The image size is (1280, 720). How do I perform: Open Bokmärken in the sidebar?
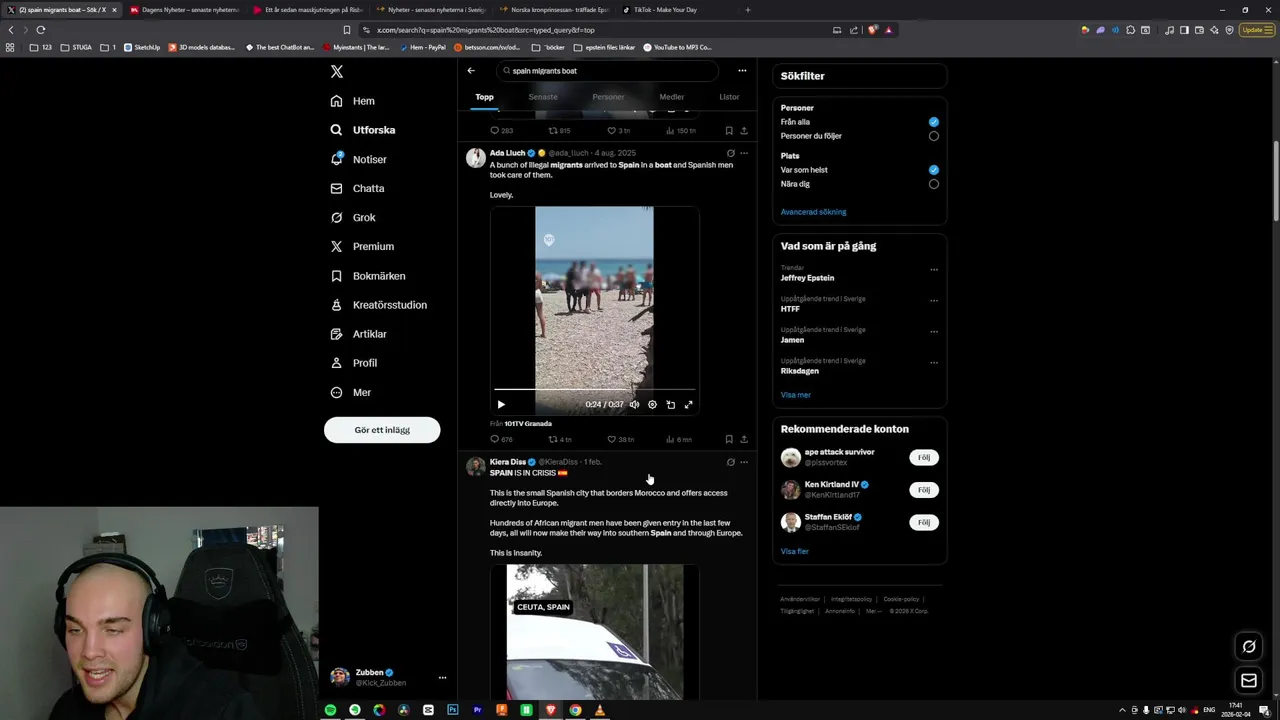pos(367,276)
